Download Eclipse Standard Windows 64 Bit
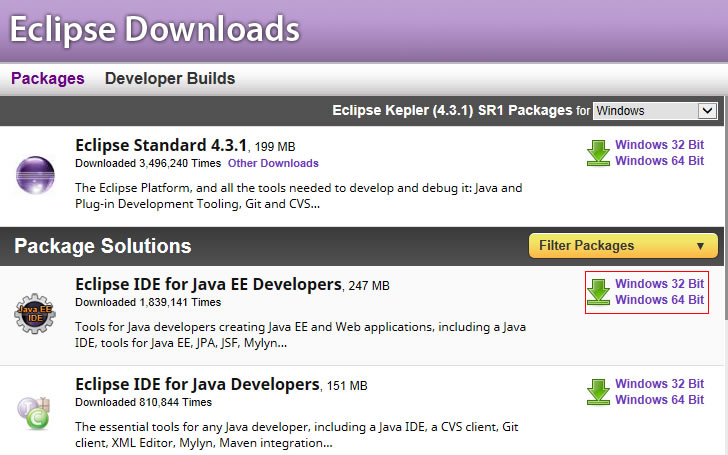728x455 pixels. click(659, 161)
